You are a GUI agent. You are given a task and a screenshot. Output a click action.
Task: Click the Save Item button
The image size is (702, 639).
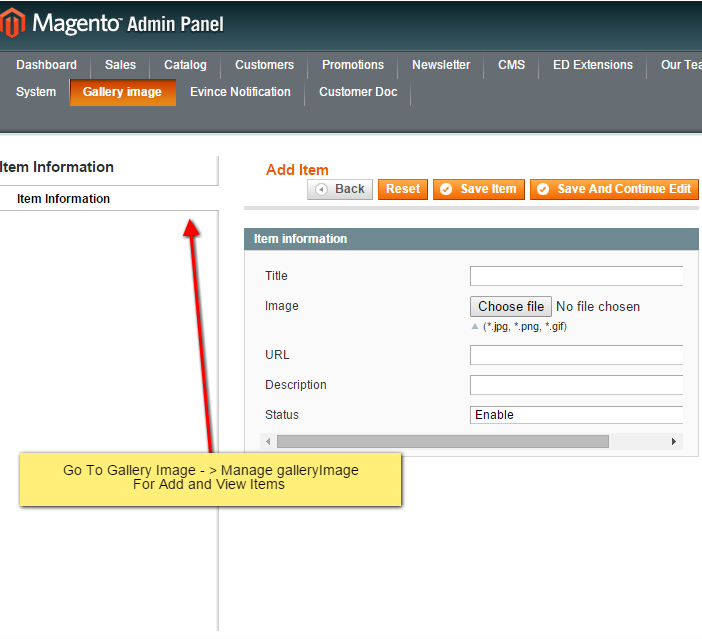pyautogui.click(x=479, y=189)
